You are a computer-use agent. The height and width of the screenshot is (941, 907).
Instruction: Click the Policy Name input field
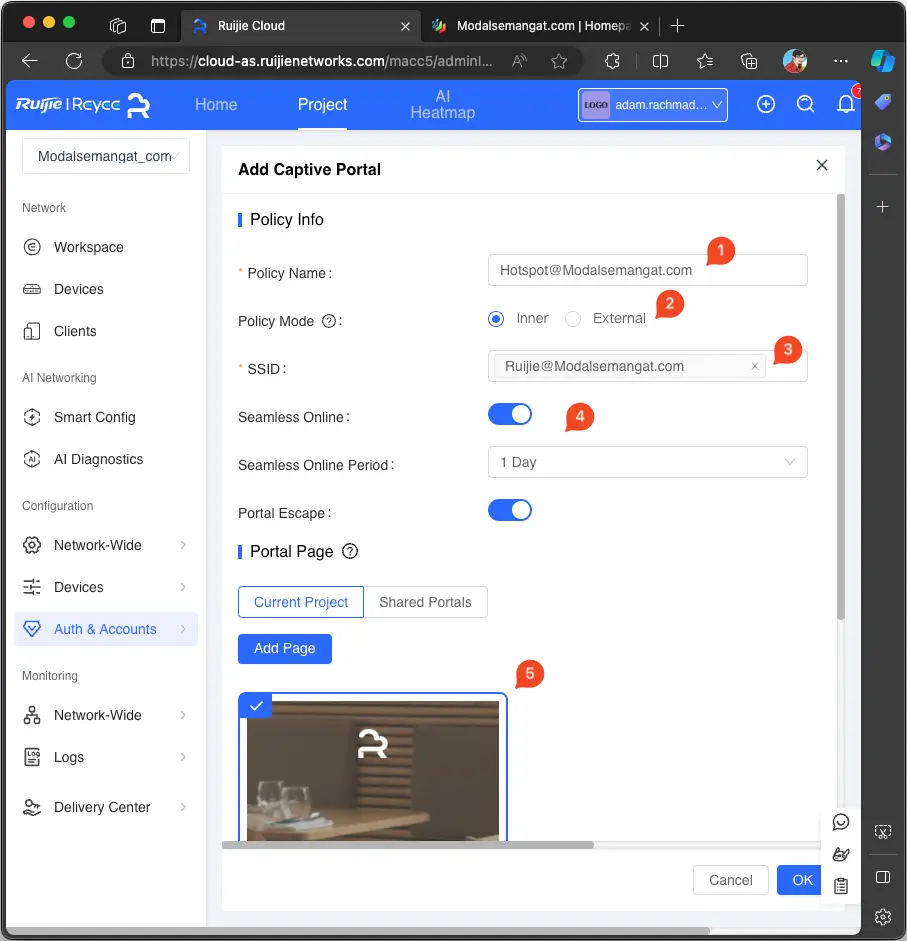tap(648, 270)
